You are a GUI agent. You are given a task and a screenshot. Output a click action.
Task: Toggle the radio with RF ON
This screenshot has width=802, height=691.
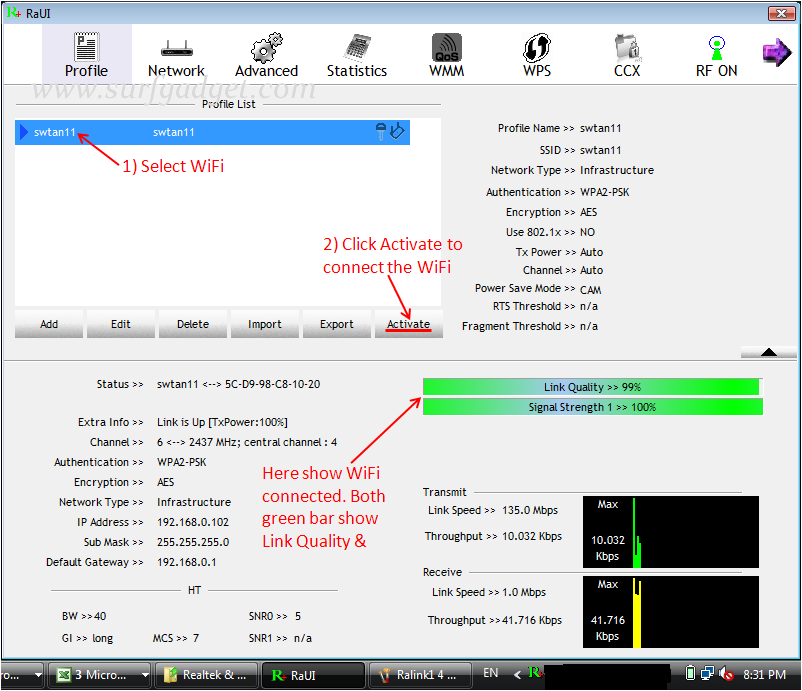point(716,55)
